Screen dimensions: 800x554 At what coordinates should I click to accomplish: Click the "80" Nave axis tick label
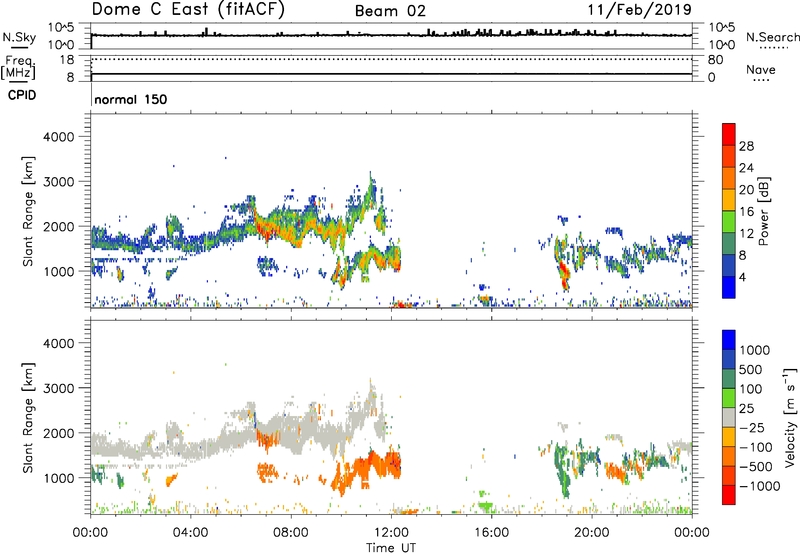(715, 60)
